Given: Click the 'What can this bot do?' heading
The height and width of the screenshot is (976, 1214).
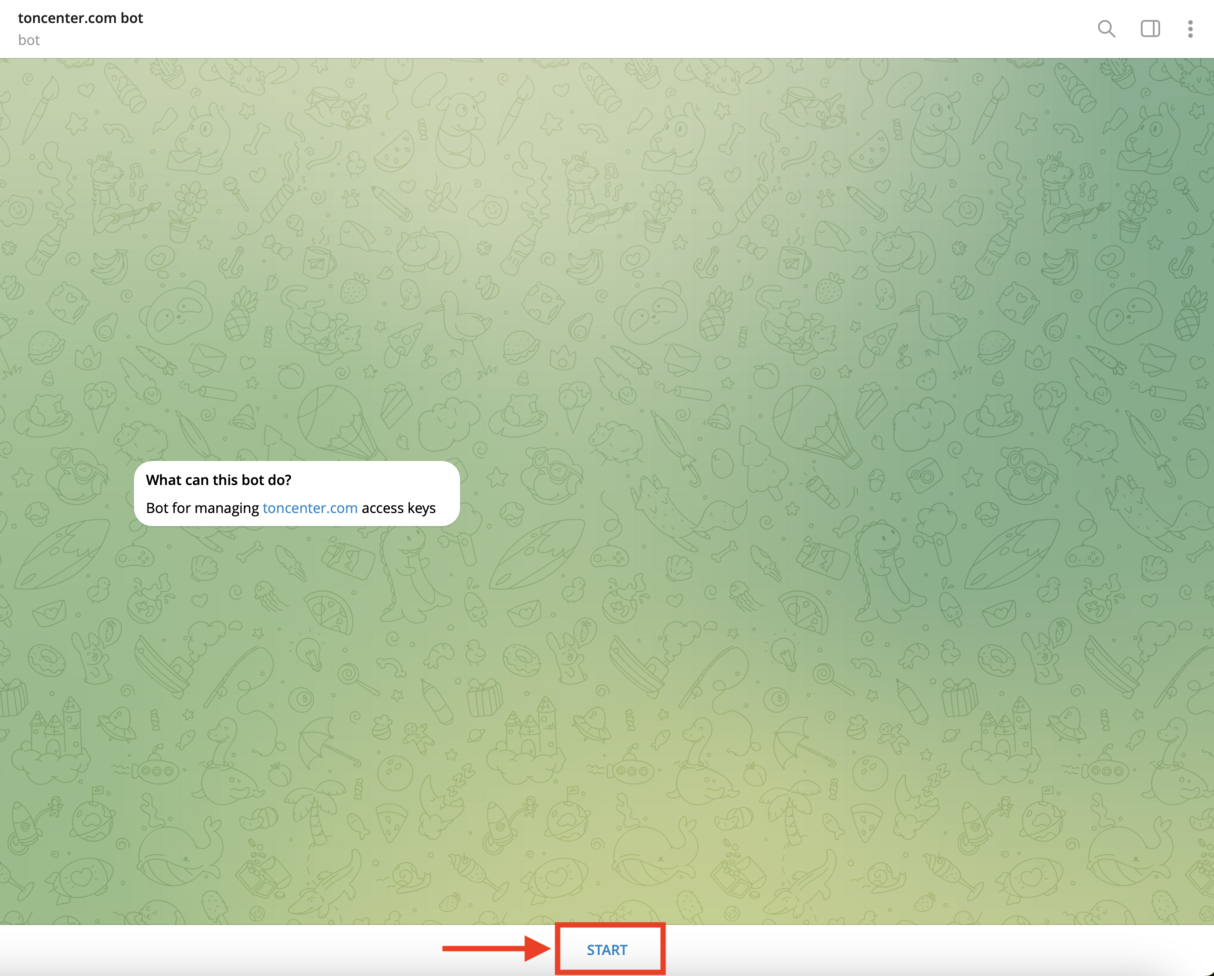Looking at the screenshot, I should point(219,480).
